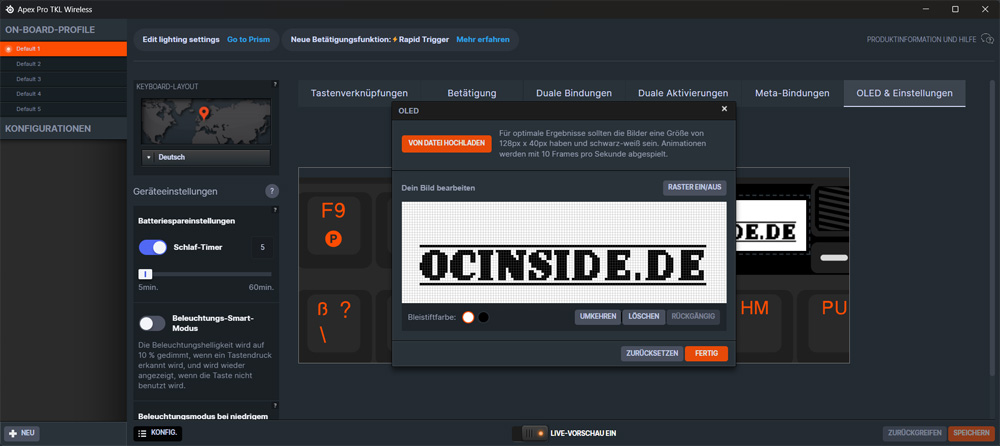1000x446 pixels.
Task: Click the Schlaf-Timer value field
Action: pos(262,247)
